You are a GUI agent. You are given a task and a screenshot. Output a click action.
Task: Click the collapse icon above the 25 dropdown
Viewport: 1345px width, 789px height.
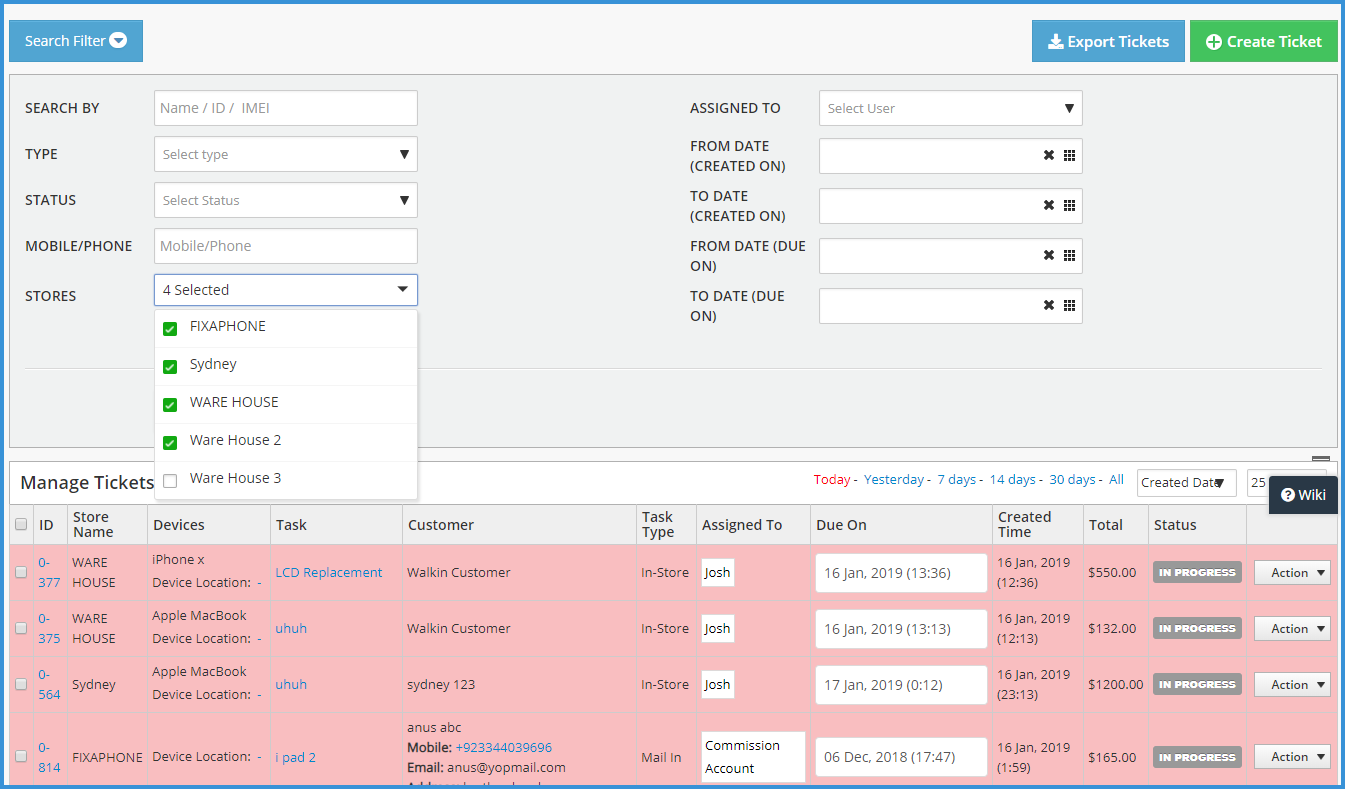pos(1321,461)
